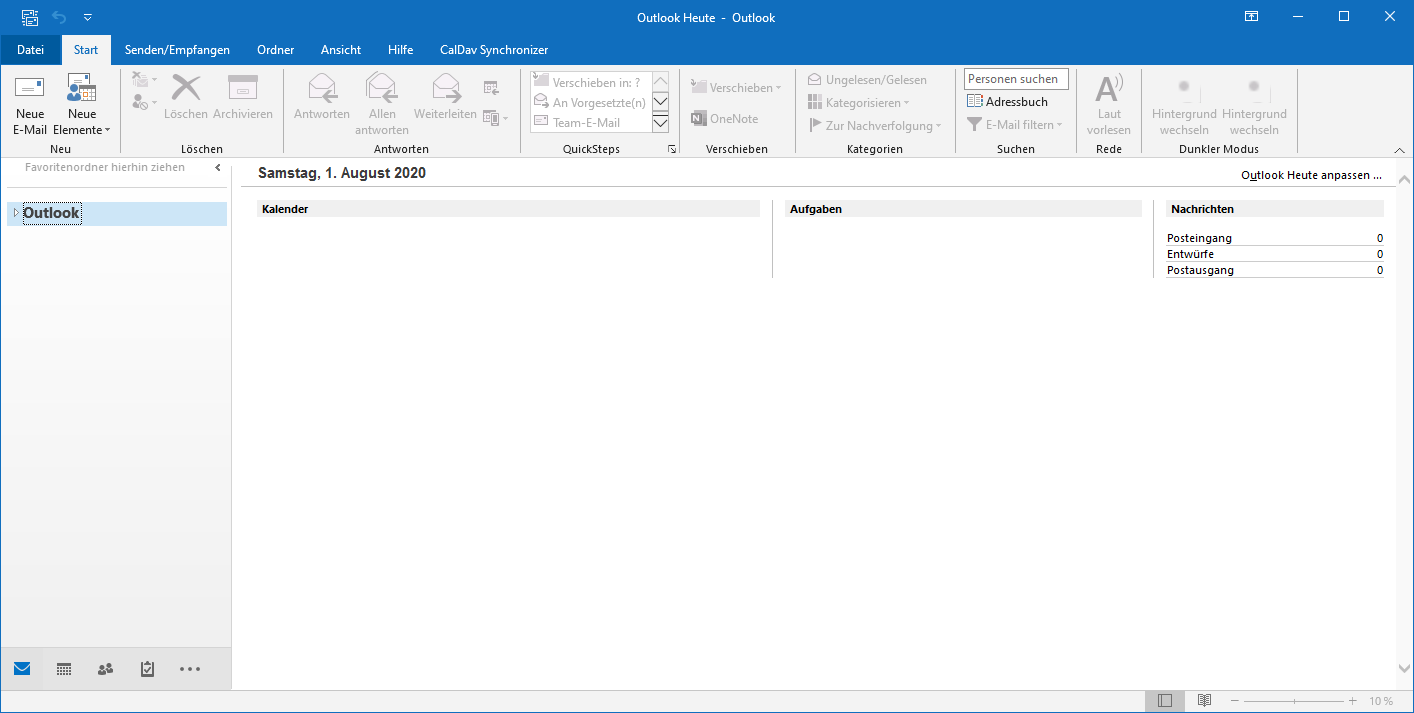Click Allen antworten in ribbon
Viewport: 1414px width, 713px height.
[x=382, y=105]
